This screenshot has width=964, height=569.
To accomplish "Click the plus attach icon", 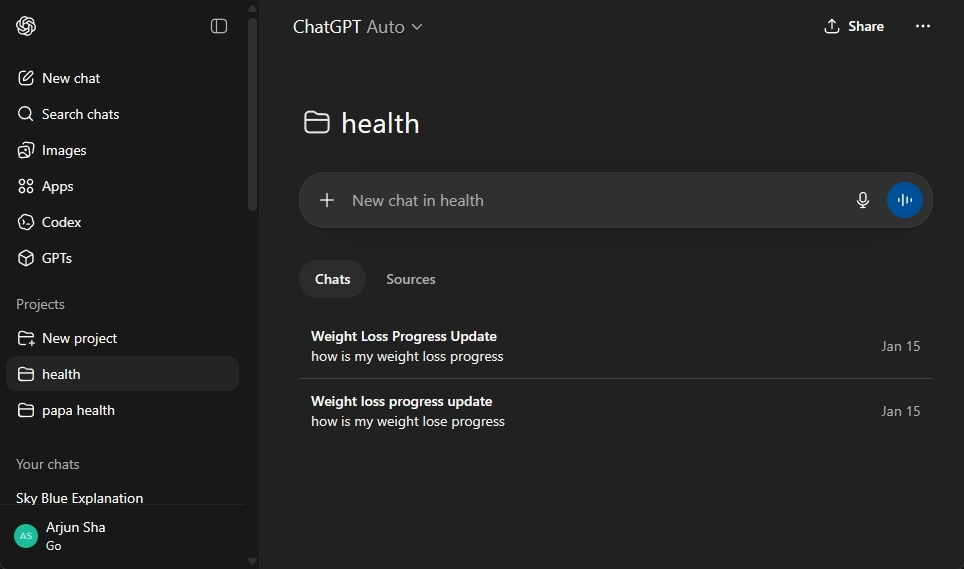I will click(327, 200).
